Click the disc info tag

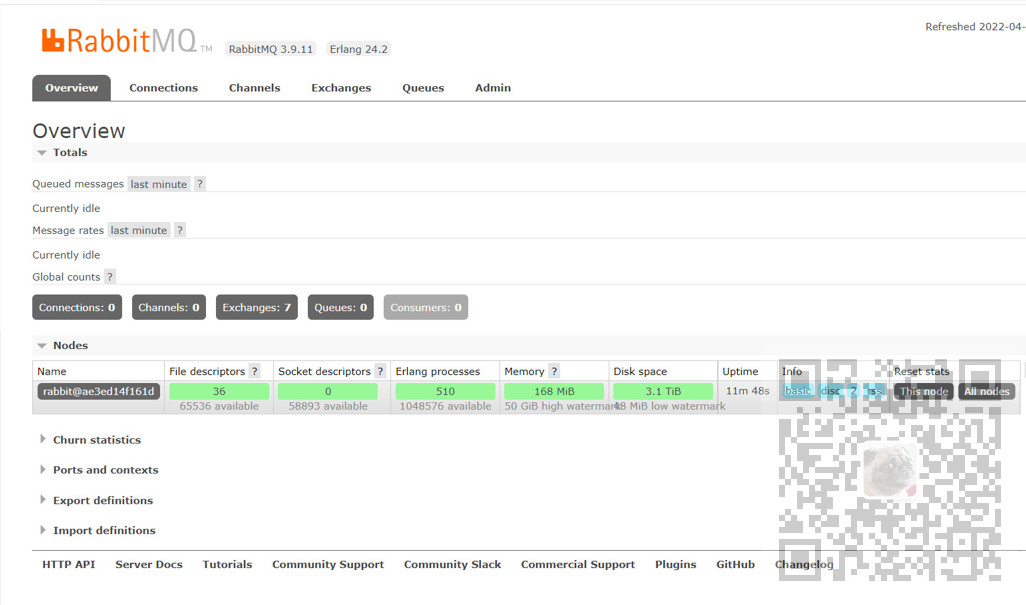coord(830,391)
